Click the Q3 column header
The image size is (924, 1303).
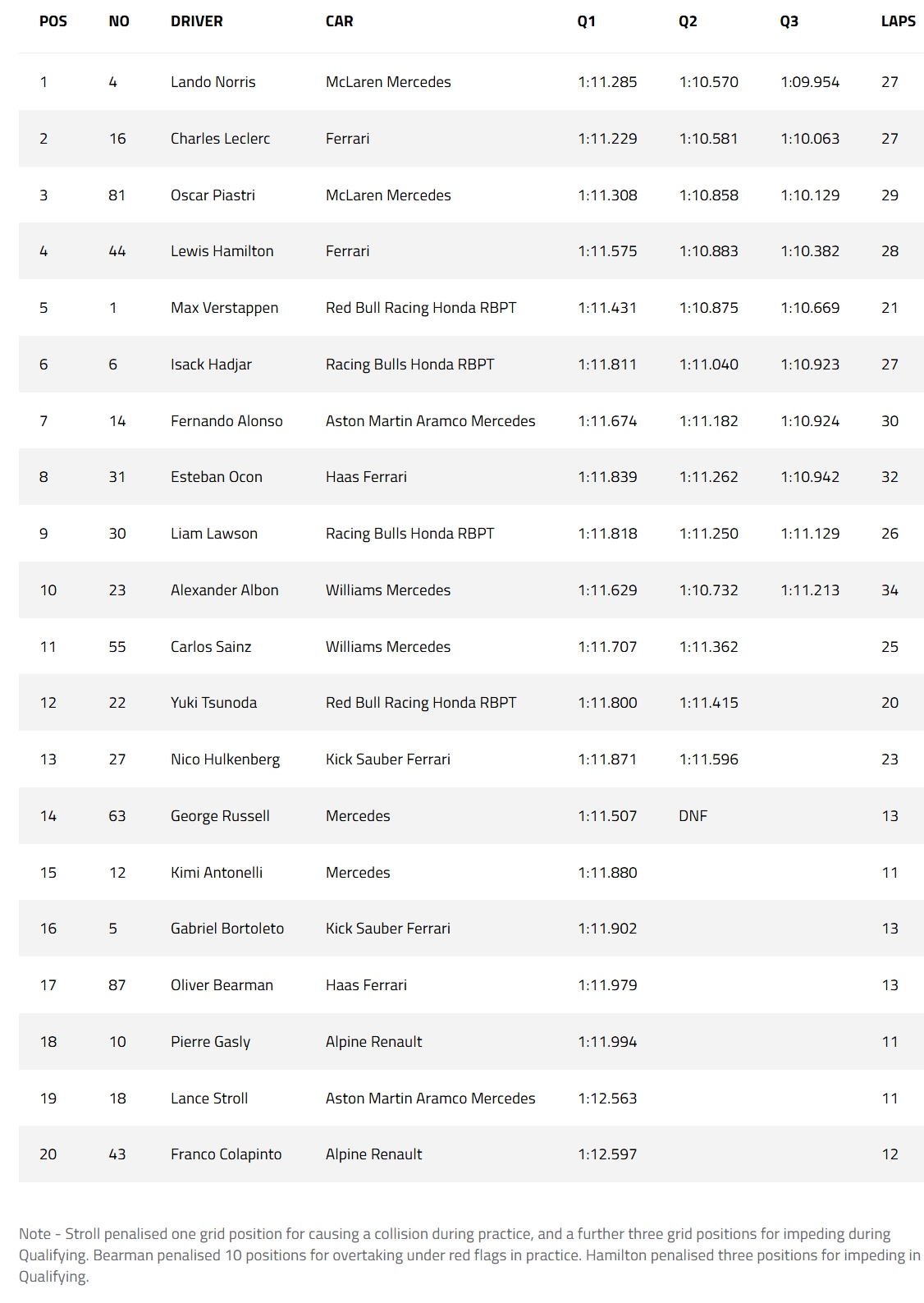[x=789, y=21]
